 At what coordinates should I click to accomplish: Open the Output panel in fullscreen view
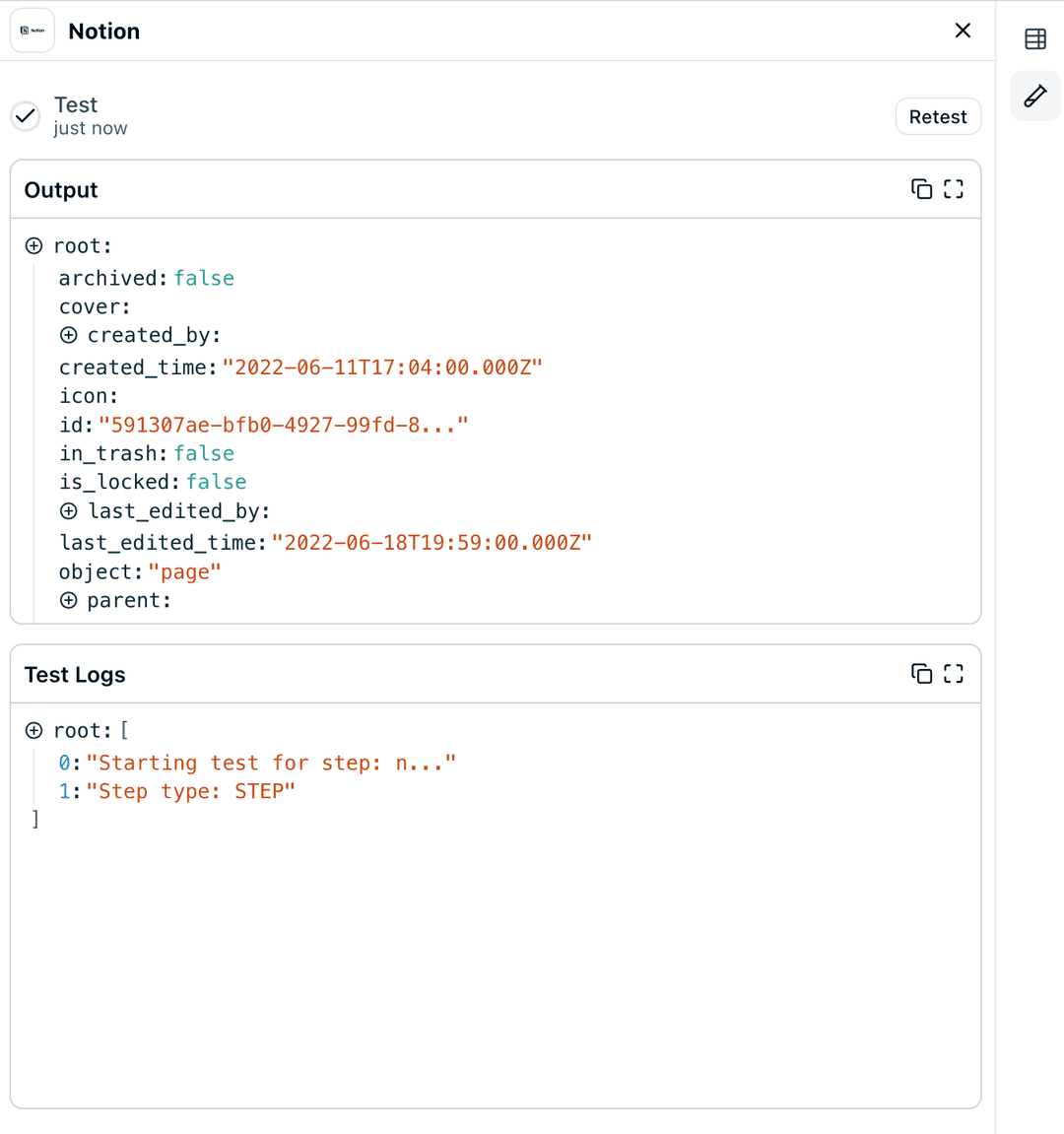(x=953, y=188)
